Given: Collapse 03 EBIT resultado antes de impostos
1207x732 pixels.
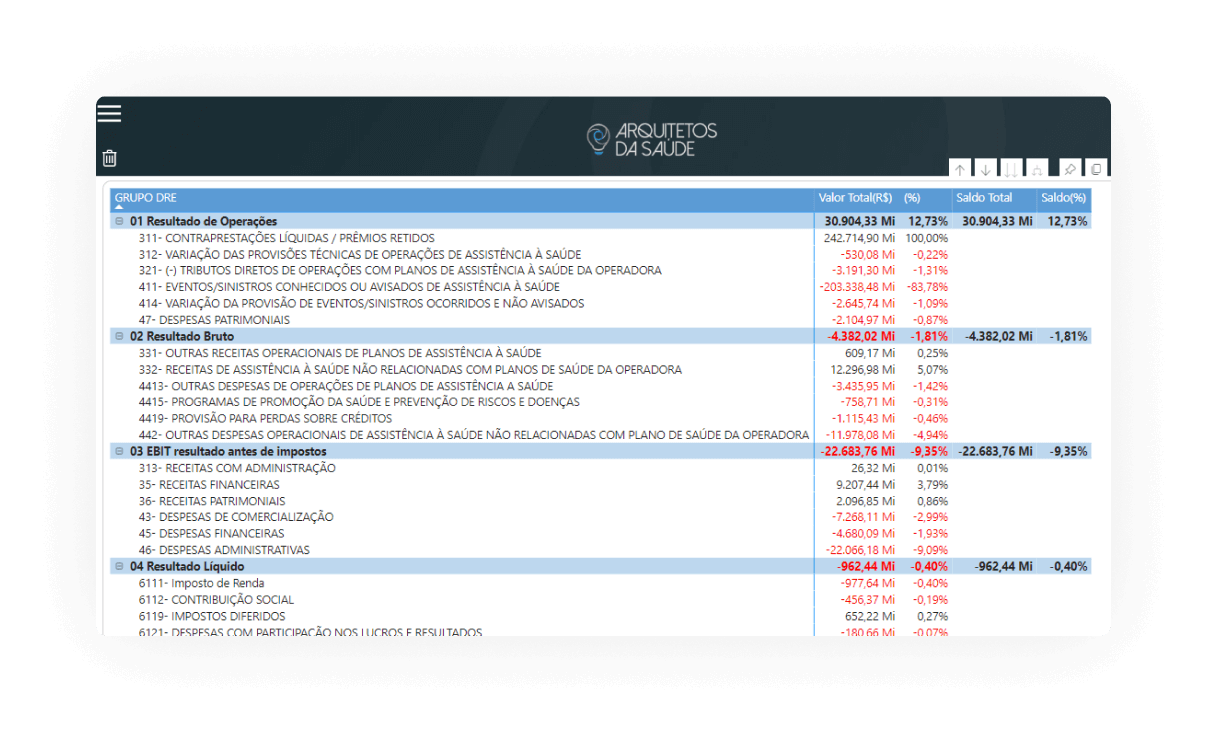Looking at the screenshot, I should [x=119, y=451].
